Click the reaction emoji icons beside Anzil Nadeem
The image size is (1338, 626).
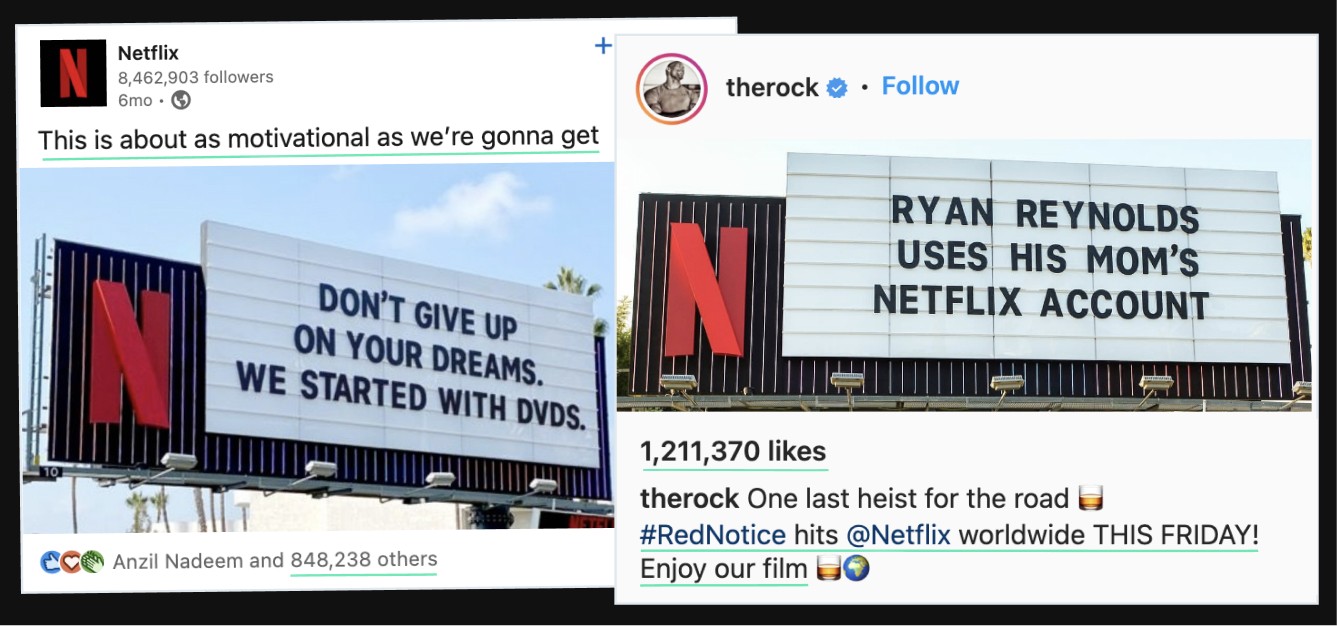(x=72, y=561)
